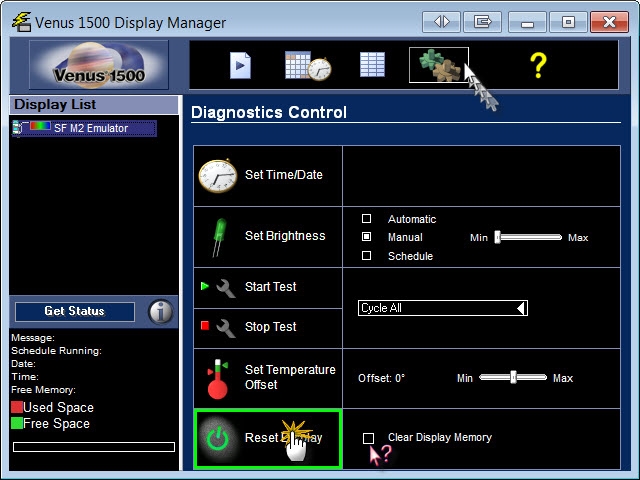Click the wrench icon next to Start Test
This screenshot has height=480, width=640.
tap(226, 288)
